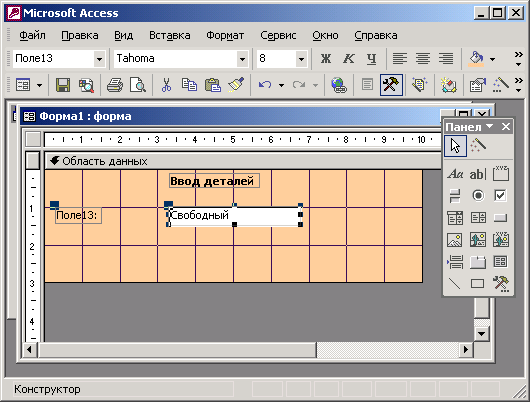Click the Format Painter brush
Viewport: 530px width, 402px height.
click(236, 85)
